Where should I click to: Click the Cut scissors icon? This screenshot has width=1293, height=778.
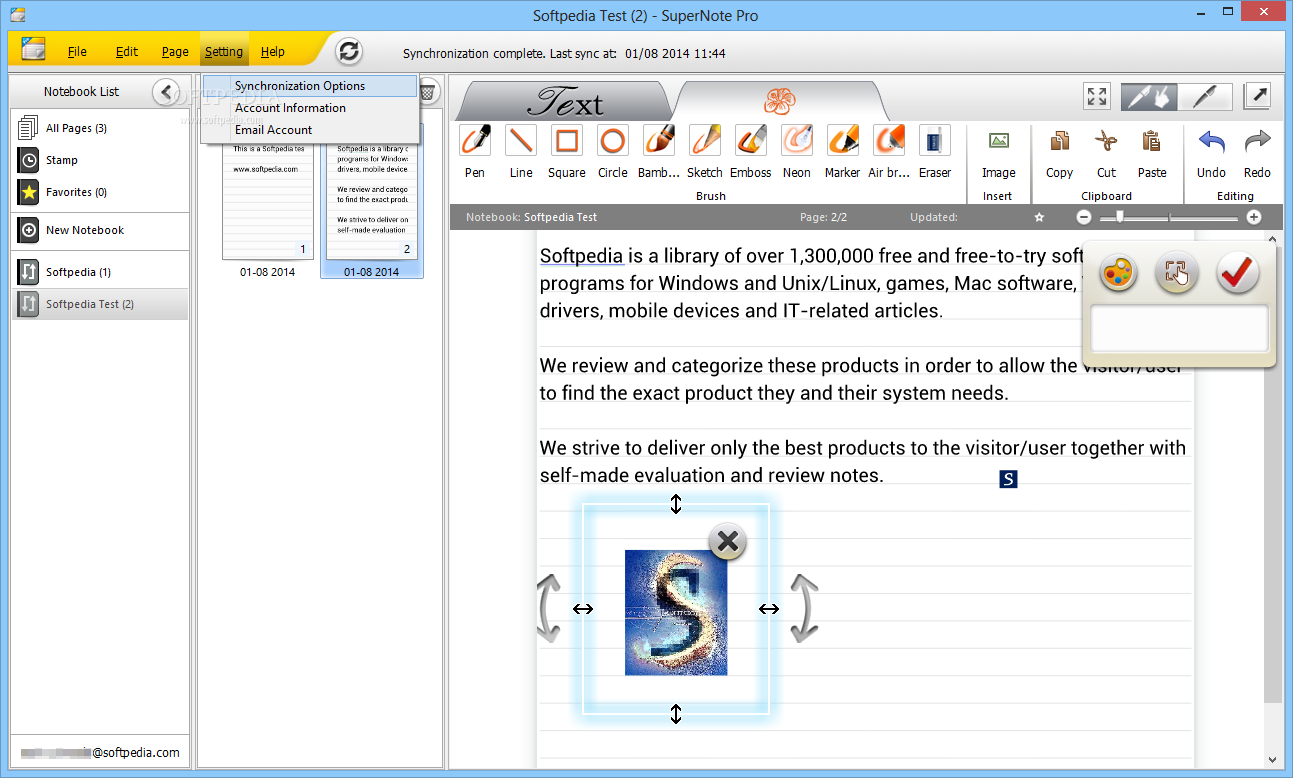tap(1106, 141)
